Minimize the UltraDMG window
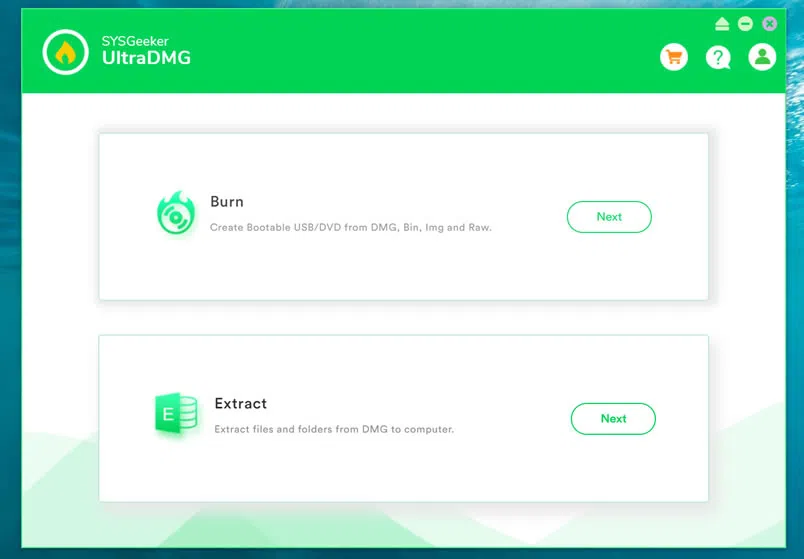The width and height of the screenshot is (804, 559). click(x=745, y=24)
